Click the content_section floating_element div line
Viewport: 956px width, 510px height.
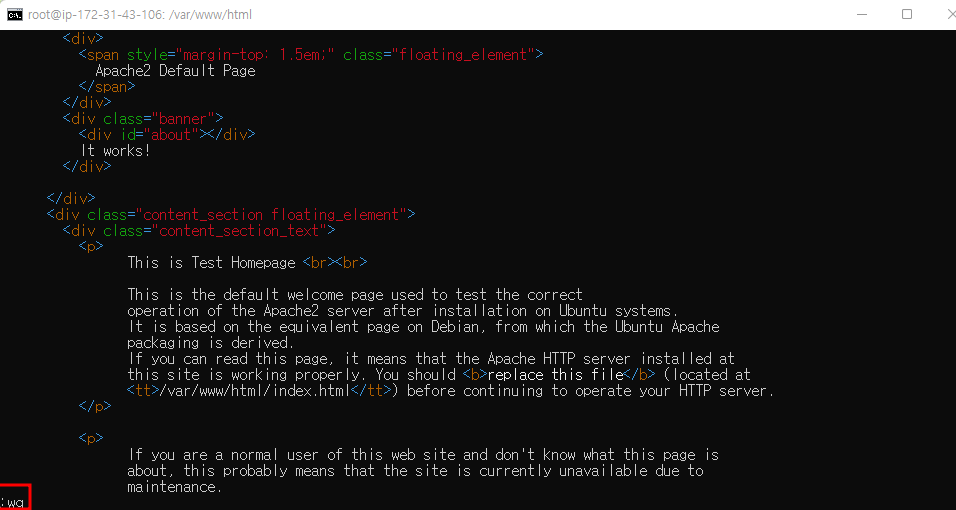231,214
